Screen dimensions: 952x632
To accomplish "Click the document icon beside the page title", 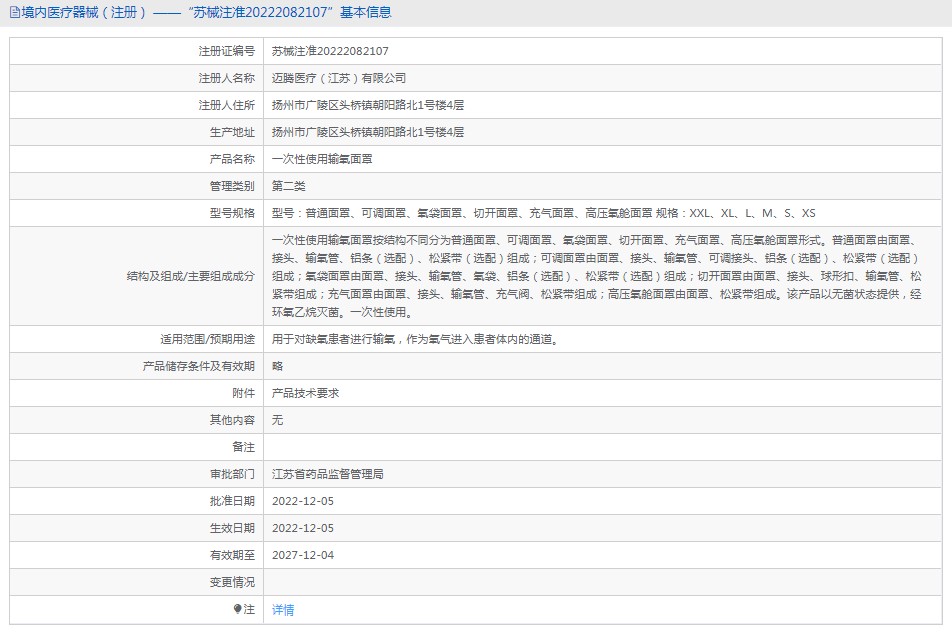I will pyautogui.click(x=15, y=13).
